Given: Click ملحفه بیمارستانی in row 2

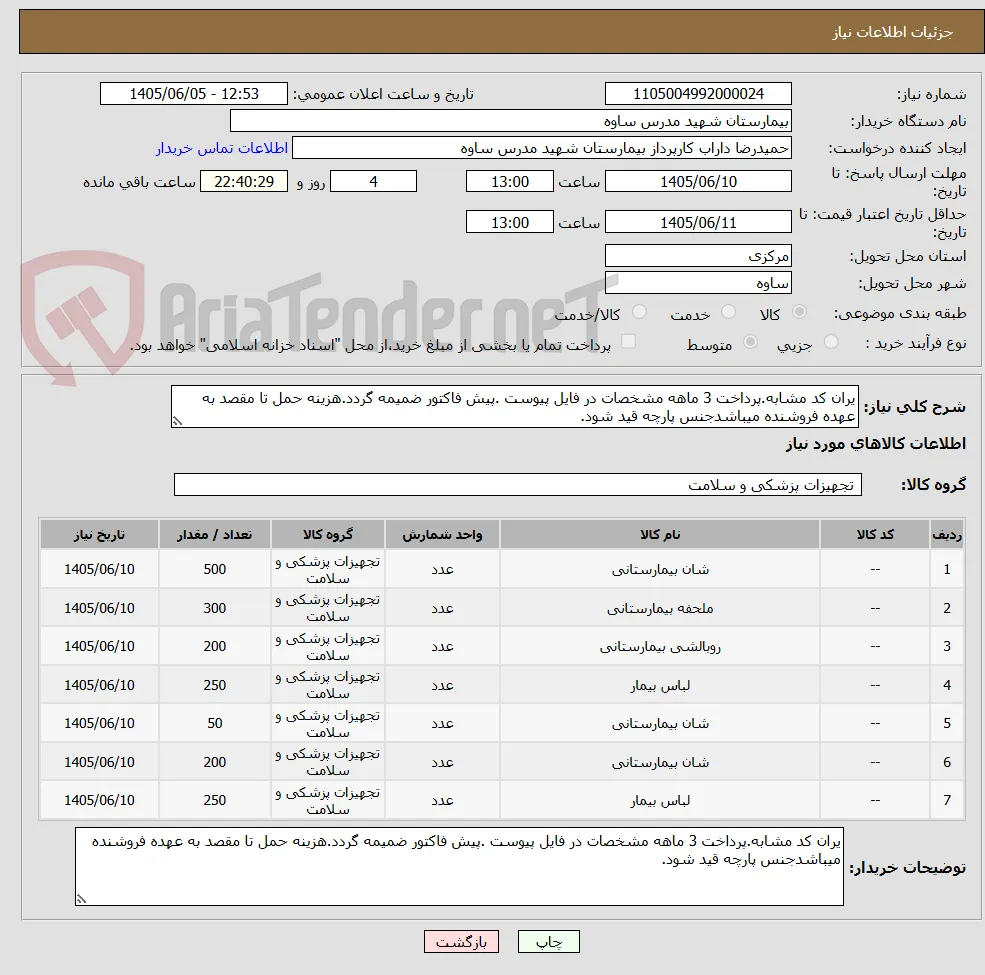Looking at the screenshot, I should click(660, 608).
